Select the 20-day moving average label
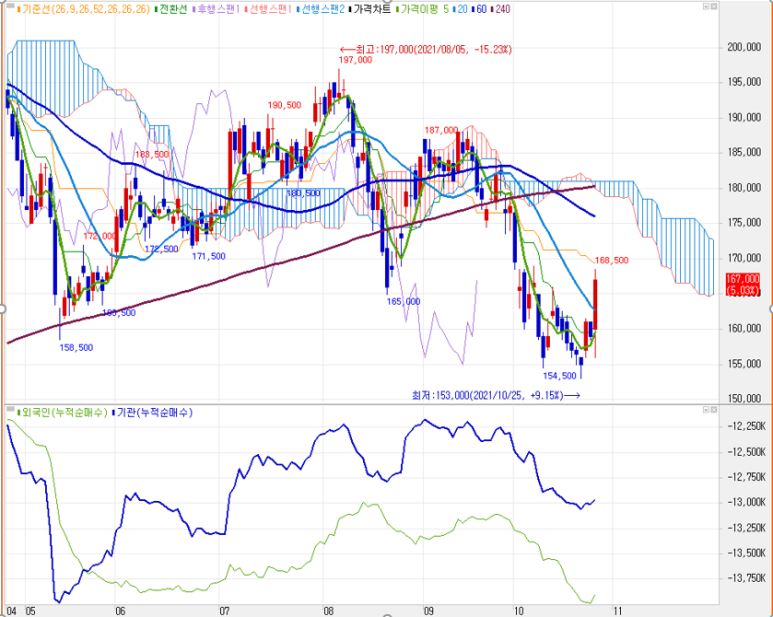Screen dimensions: 773x617 (x=460, y=9)
